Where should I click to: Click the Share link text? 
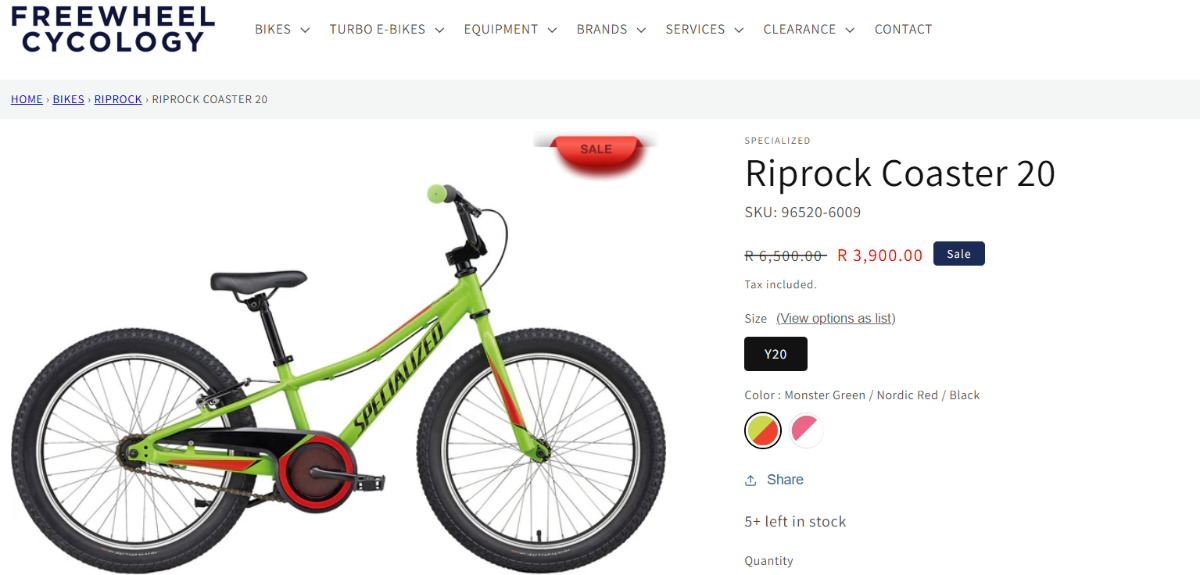(x=785, y=480)
